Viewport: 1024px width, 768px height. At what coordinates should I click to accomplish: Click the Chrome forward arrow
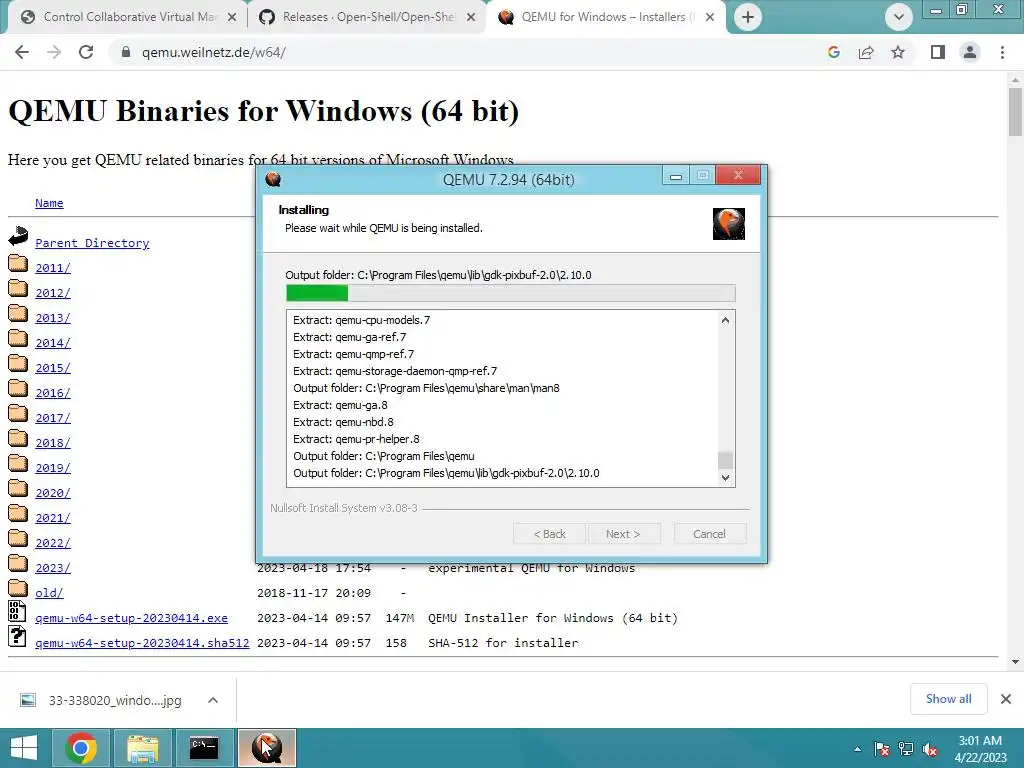click(54, 52)
